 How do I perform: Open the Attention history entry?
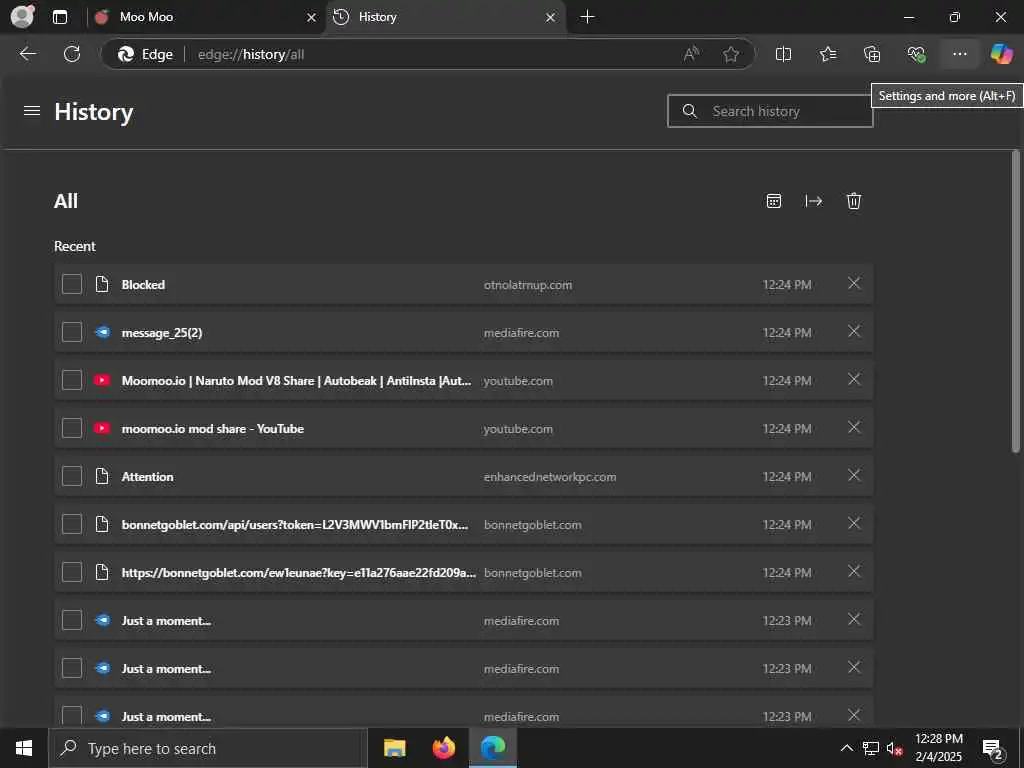coord(148,477)
